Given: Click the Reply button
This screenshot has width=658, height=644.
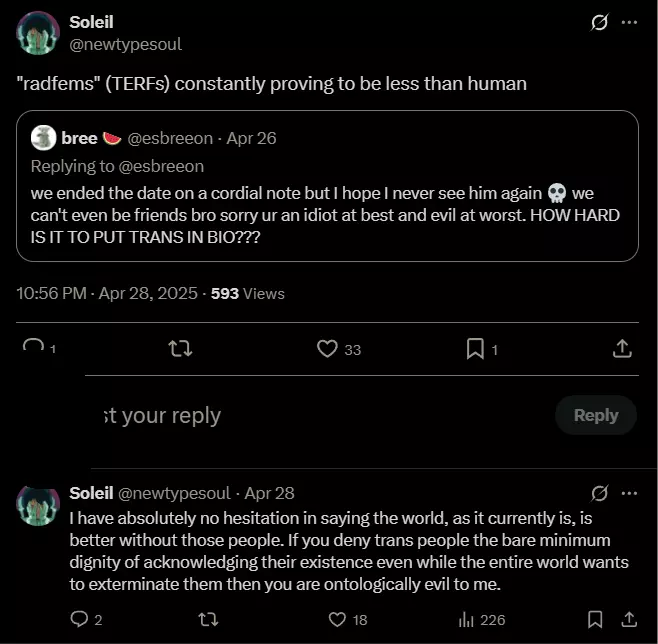Looking at the screenshot, I should click(595, 415).
